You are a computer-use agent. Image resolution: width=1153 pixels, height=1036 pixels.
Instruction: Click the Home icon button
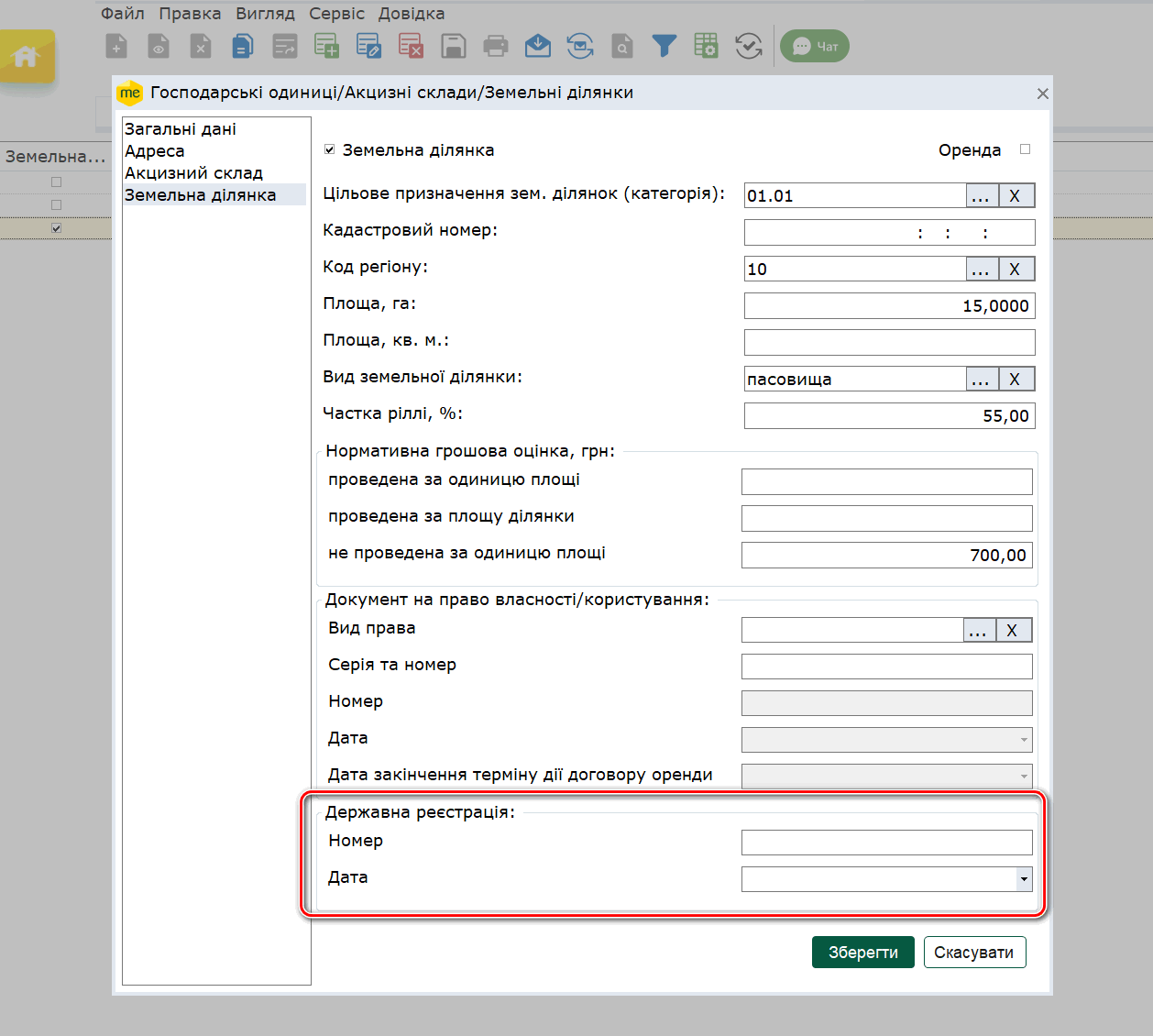(27, 57)
